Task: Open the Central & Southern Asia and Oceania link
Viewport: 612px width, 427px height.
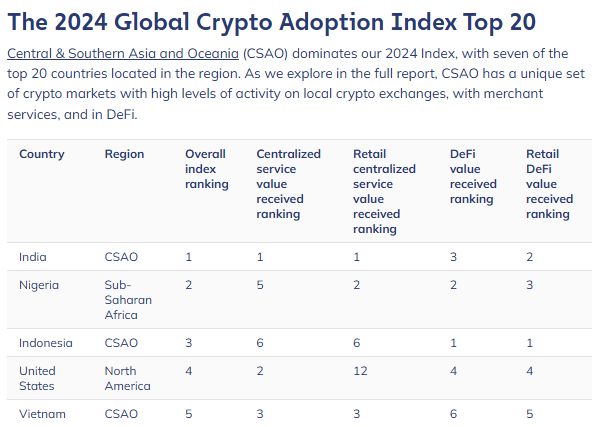Action: click(122, 53)
